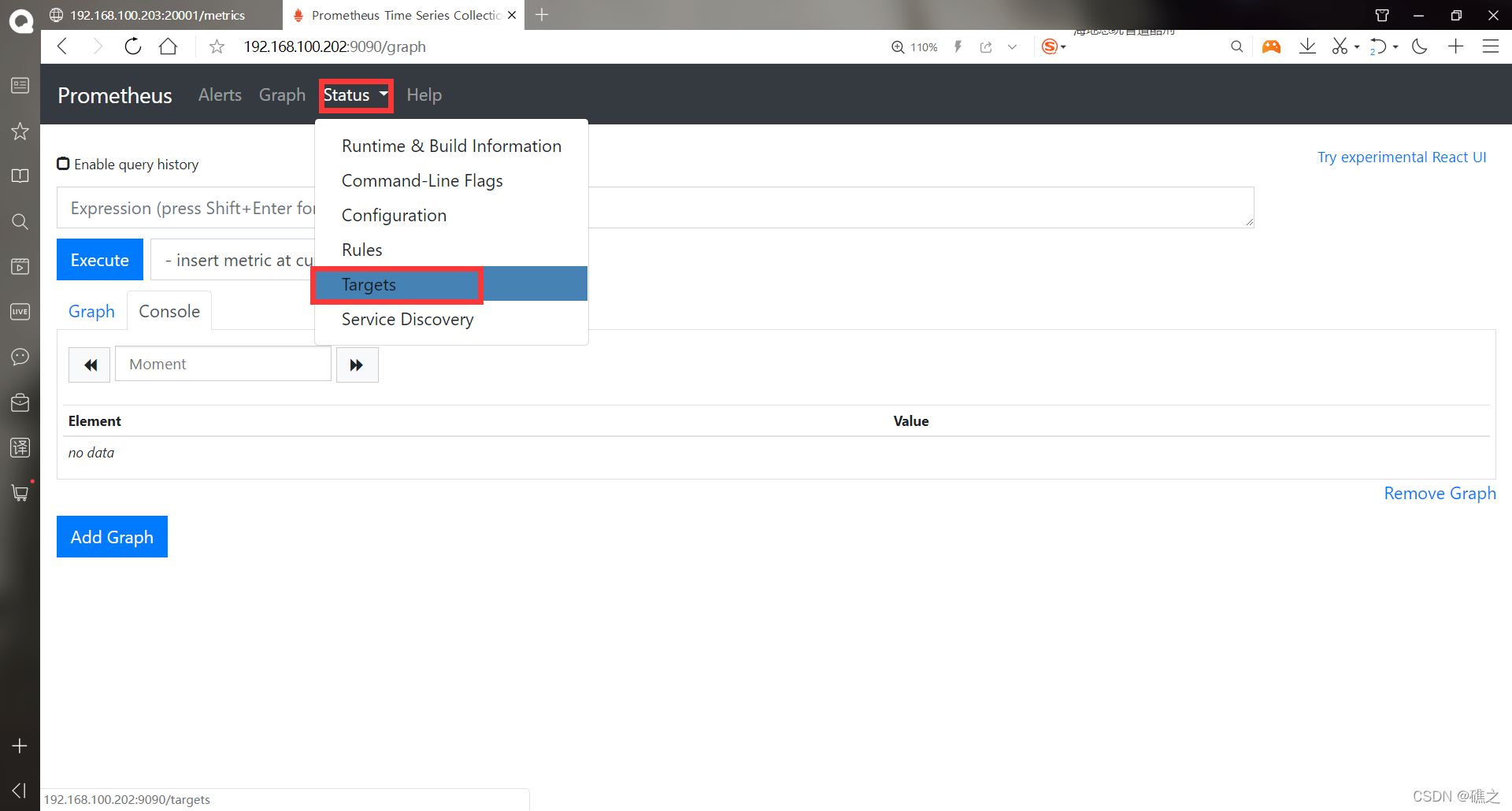1512x811 pixels.
Task: Reload the current page
Action: tap(133, 46)
